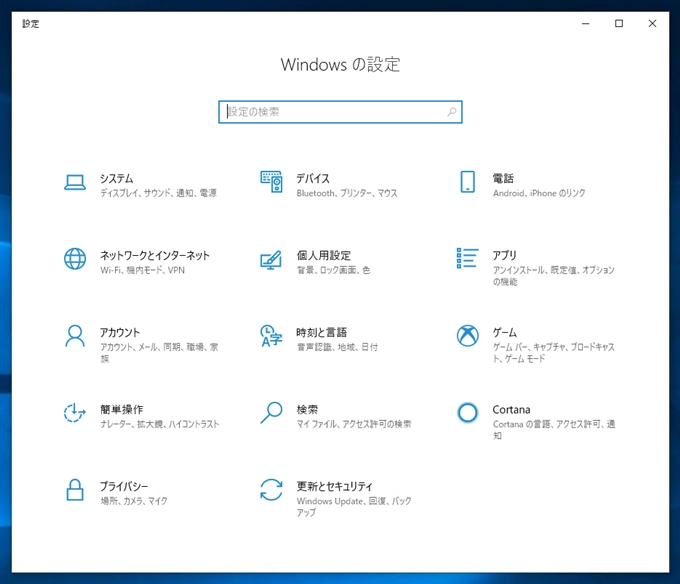Click the Cortana circle icon
680x584 pixels.
click(x=468, y=413)
